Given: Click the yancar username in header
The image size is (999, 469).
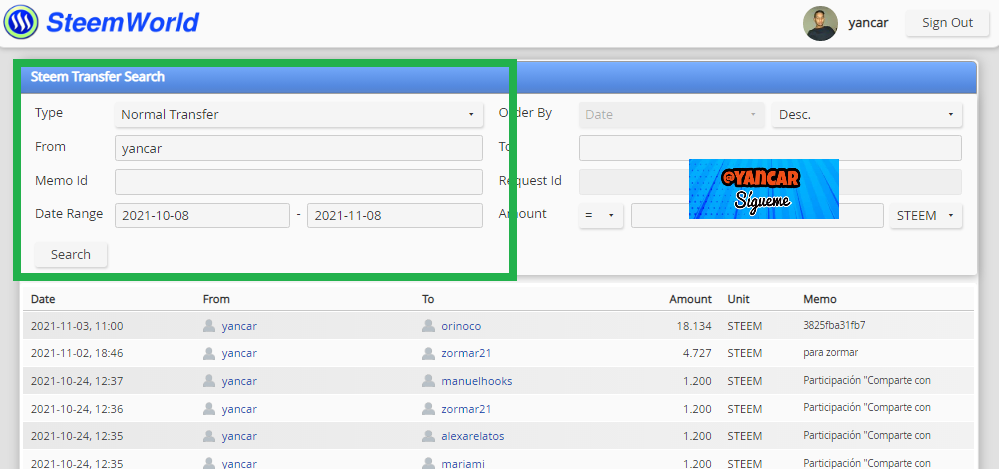Looking at the screenshot, I should coord(868,23).
